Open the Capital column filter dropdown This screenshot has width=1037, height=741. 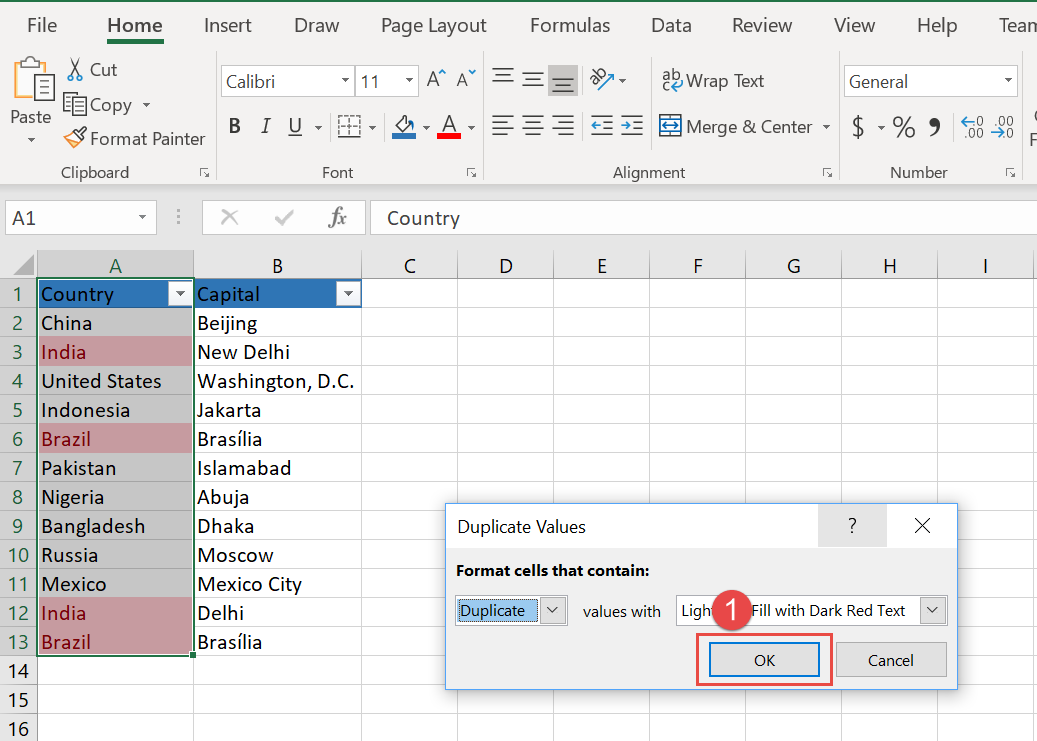(348, 293)
